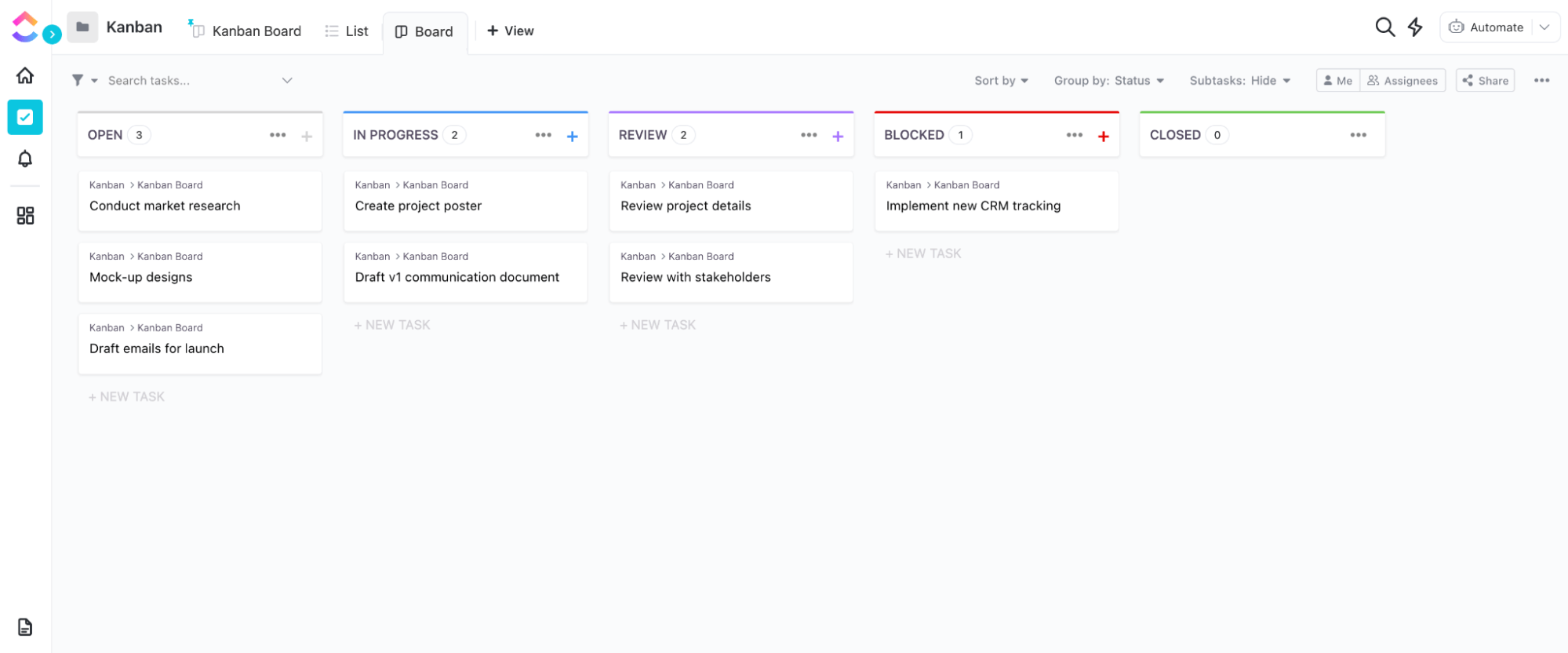Image resolution: width=1568 pixels, height=653 pixels.
Task: Toggle the Assignees filter
Action: coord(1402,81)
